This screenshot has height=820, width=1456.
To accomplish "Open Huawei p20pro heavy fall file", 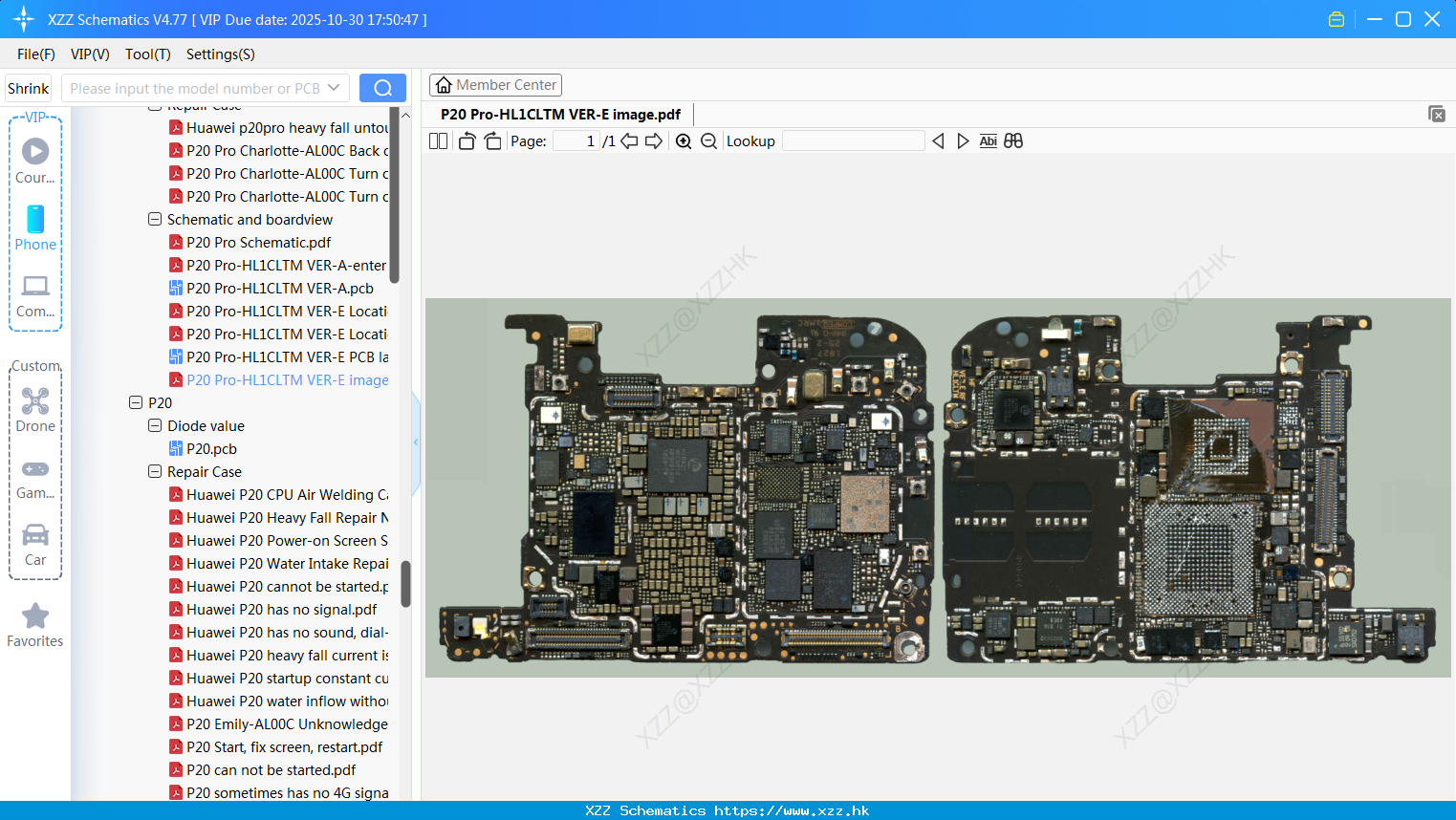I will pyautogui.click(x=278, y=127).
